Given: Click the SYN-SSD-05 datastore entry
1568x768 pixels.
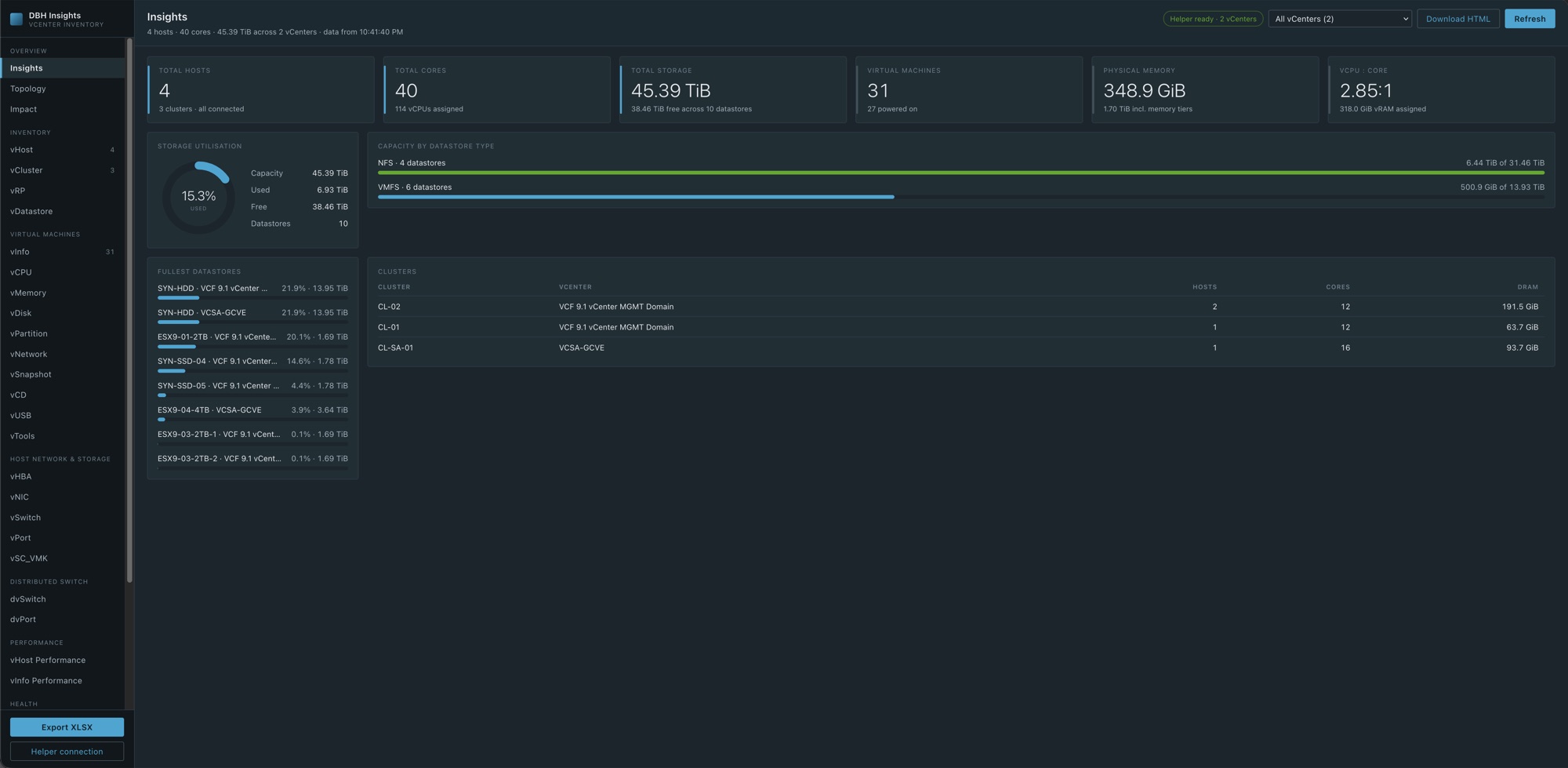Looking at the screenshot, I should 252,388.
